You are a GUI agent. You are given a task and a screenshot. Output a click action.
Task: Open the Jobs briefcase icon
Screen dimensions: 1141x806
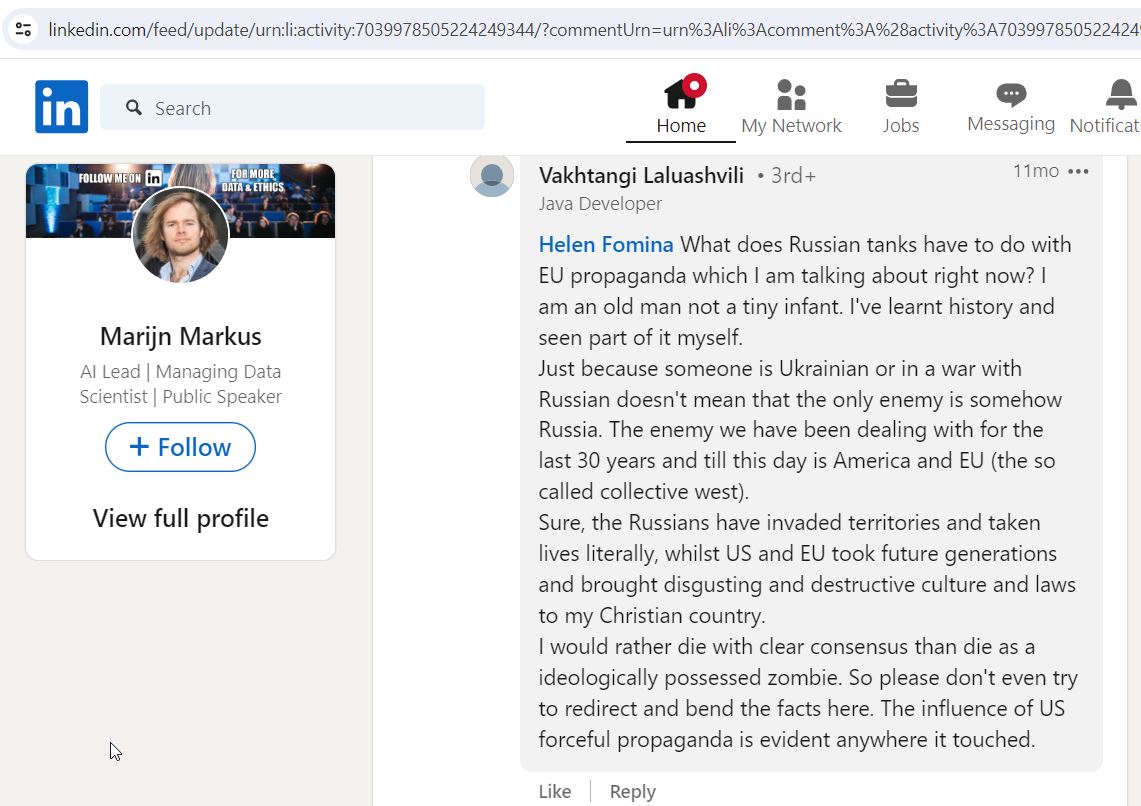(x=901, y=94)
